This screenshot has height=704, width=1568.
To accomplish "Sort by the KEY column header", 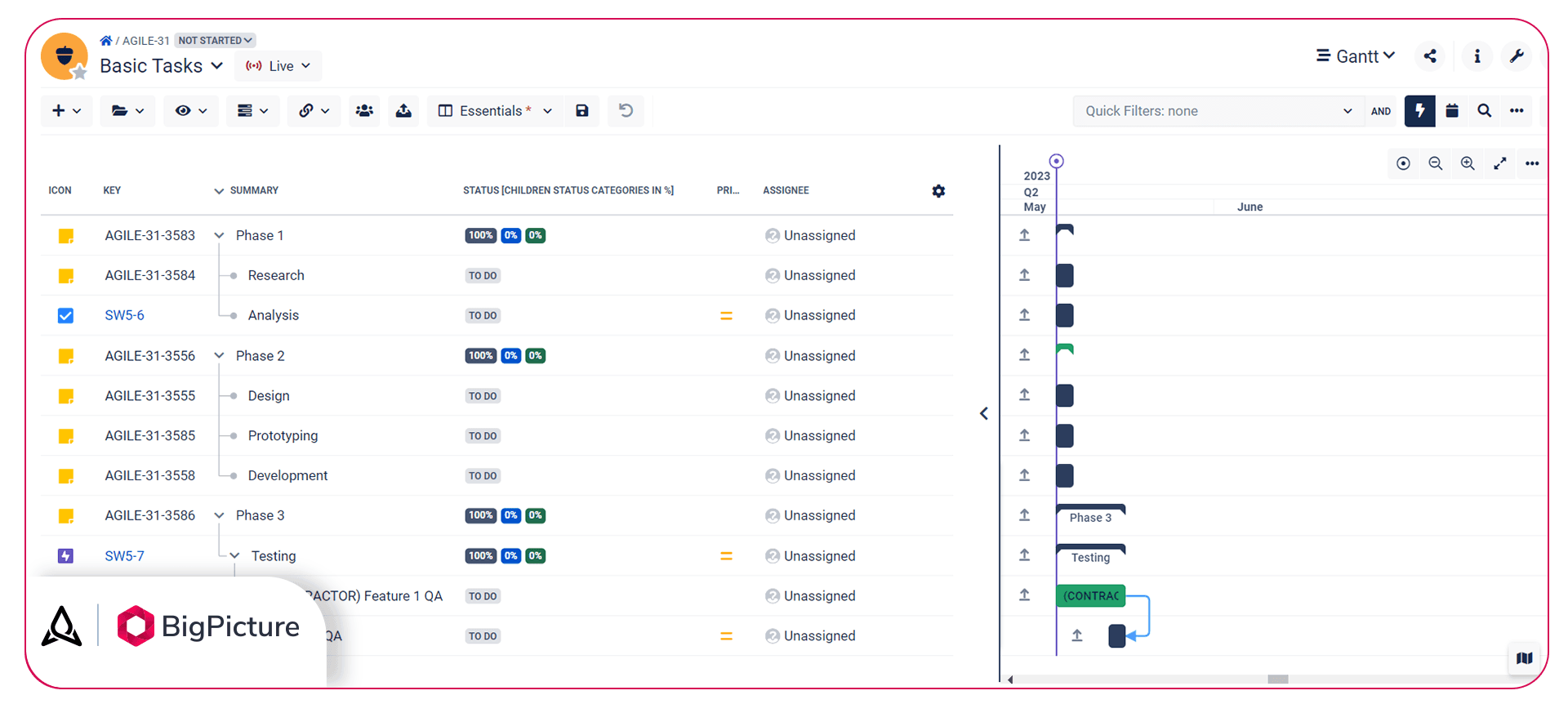I will pos(112,190).
